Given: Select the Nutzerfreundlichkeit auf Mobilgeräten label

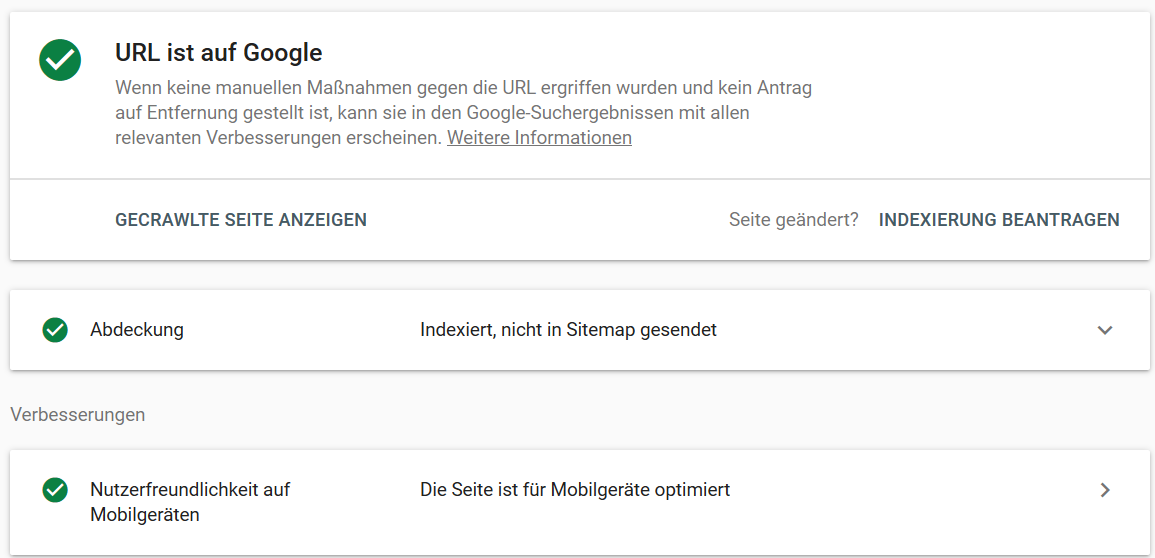Looking at the screenshot, I should point(190,502).
